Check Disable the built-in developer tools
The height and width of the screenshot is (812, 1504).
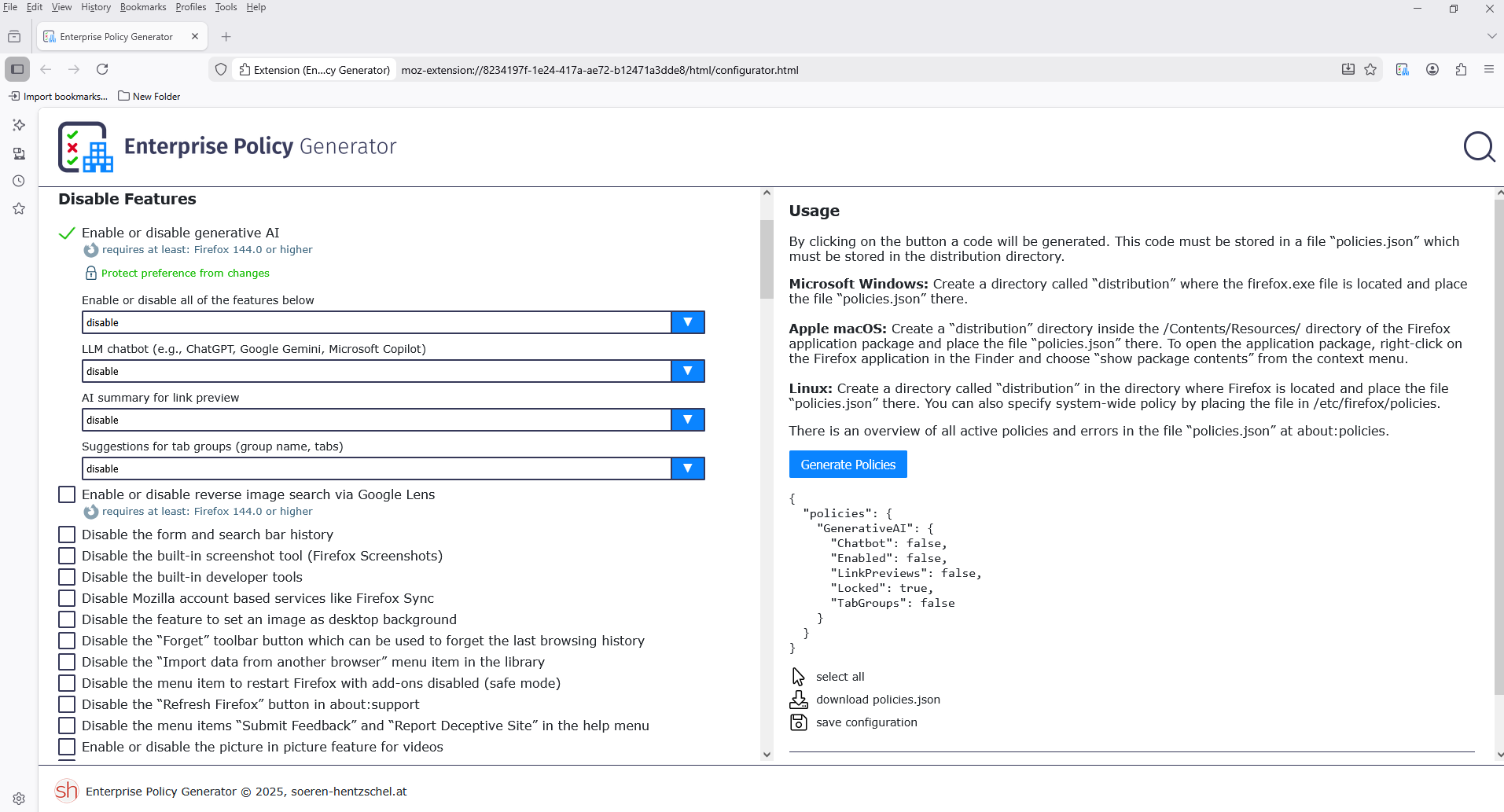tap(67, 577)
